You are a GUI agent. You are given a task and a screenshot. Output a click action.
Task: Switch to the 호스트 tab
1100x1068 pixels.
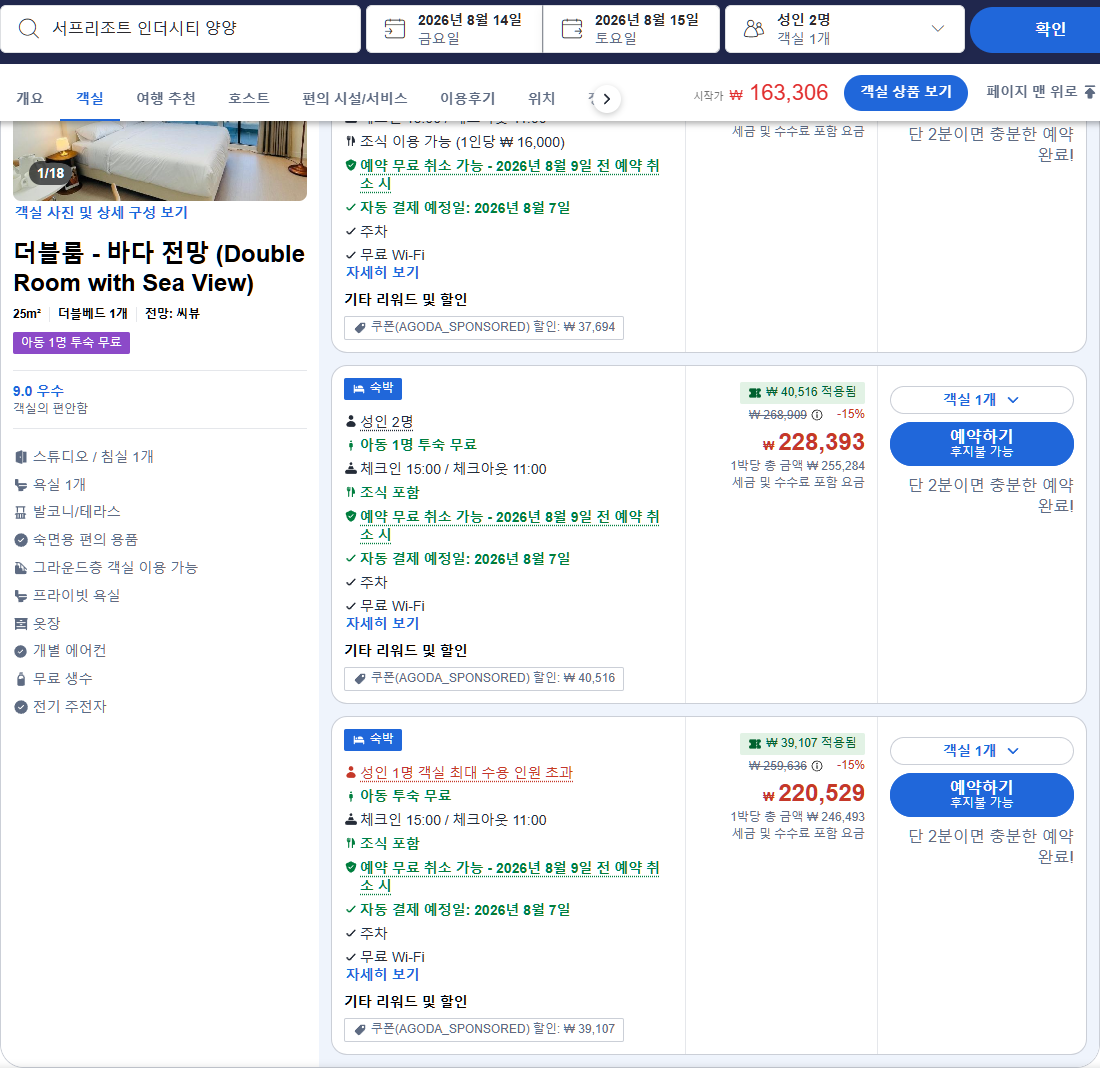pyautogui.click(x=248, y=98)
